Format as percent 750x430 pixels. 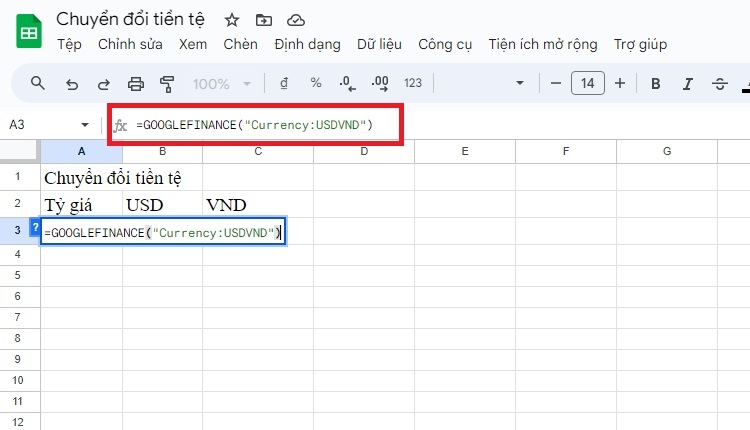pyautogui.click(x=316, y=83)
